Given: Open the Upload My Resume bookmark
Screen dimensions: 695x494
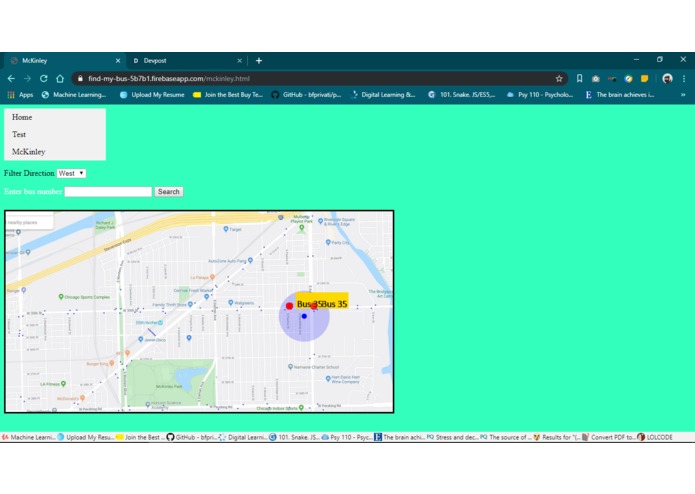Looking at the screenshot, I should (152, 95).
